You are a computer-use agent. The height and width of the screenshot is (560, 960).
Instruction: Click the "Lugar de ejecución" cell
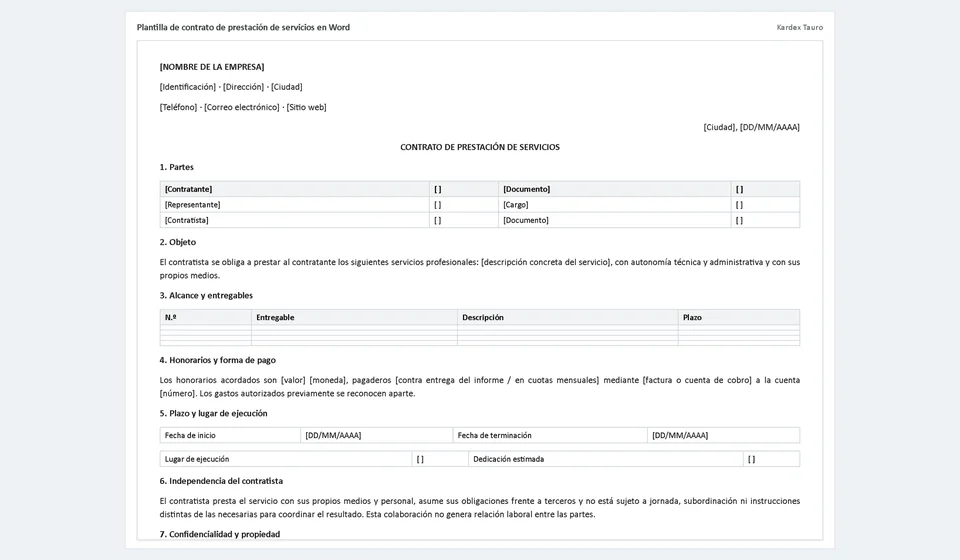click(x=286, y=459)
